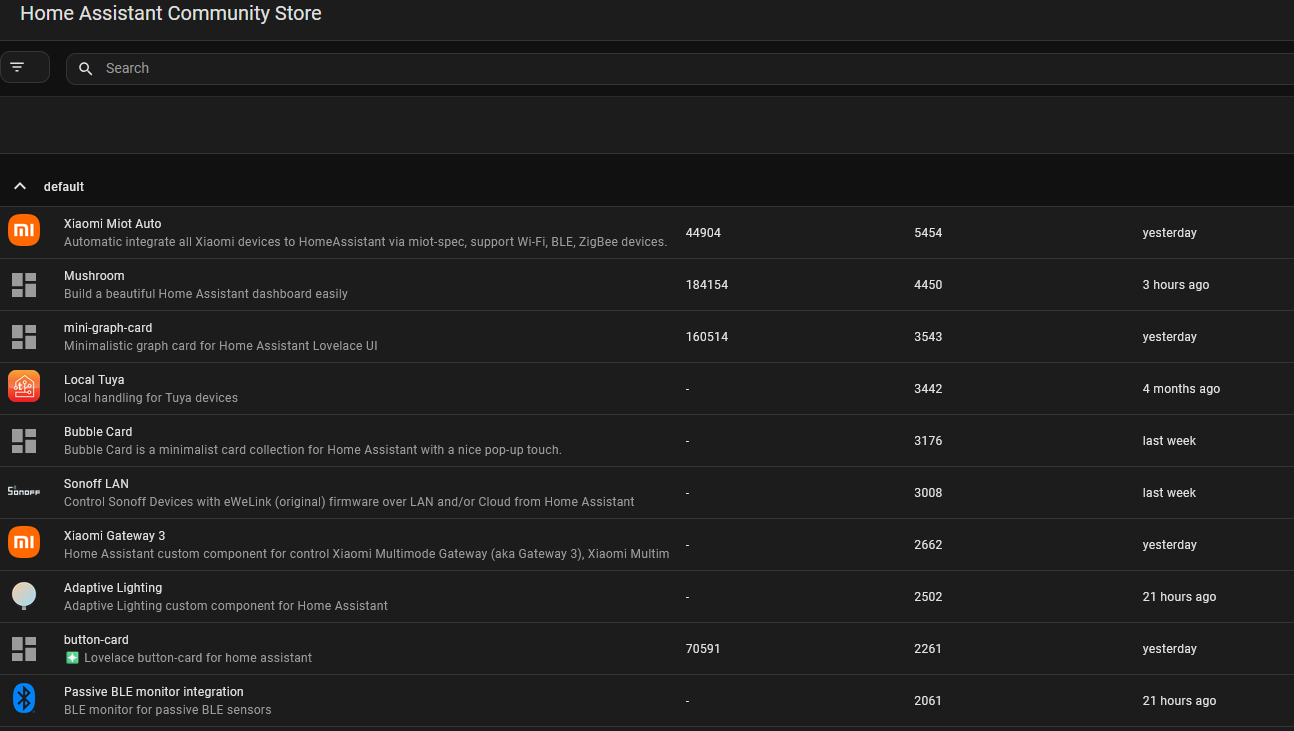Image resolution: width=1294 pixels, height=731 pixels.
Task: Click Local Tuya's 4 months ago timestamp
Action: 1181,389
